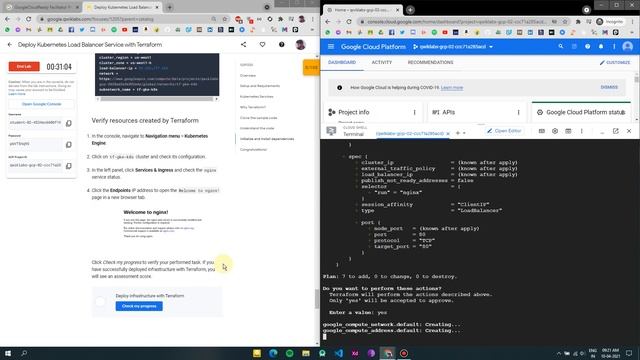Click the help icon in Cloud Console header
The height and width of the screenshot is (360, 640).
(587, 47)
